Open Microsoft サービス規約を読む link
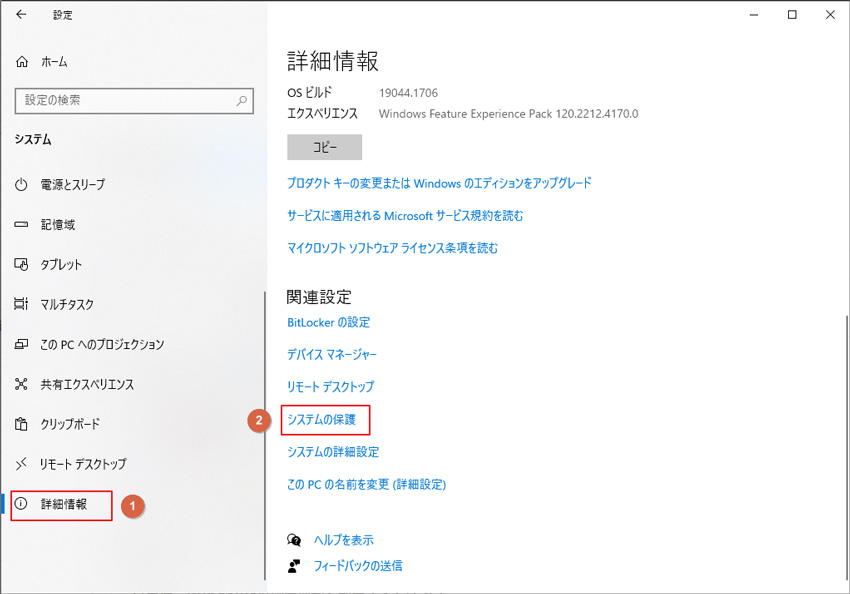The image size is (850, 594). coord(405,216)
